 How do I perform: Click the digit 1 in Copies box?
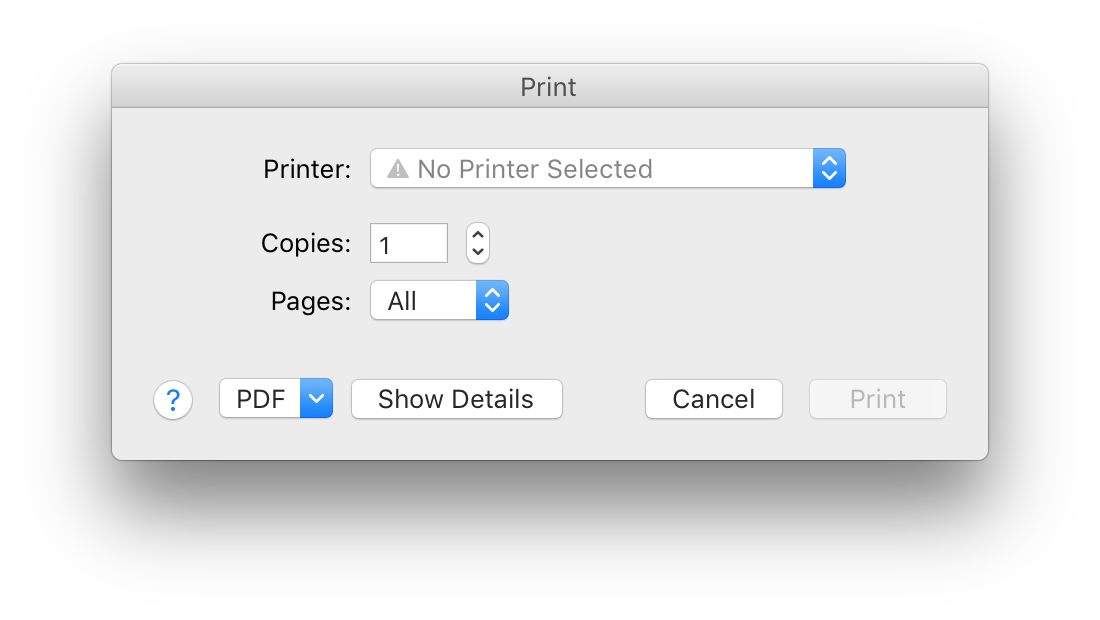[x=384, y=245]
